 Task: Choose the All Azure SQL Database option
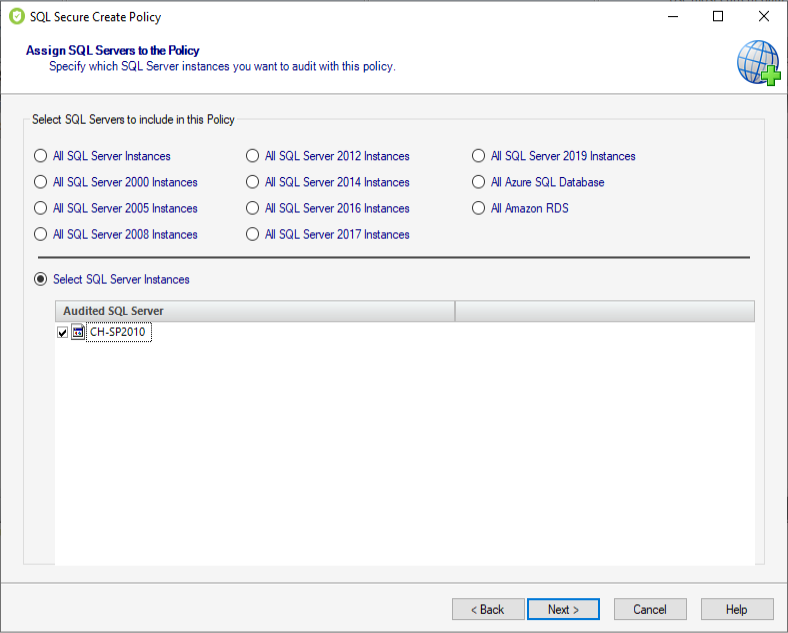[479, 182]
